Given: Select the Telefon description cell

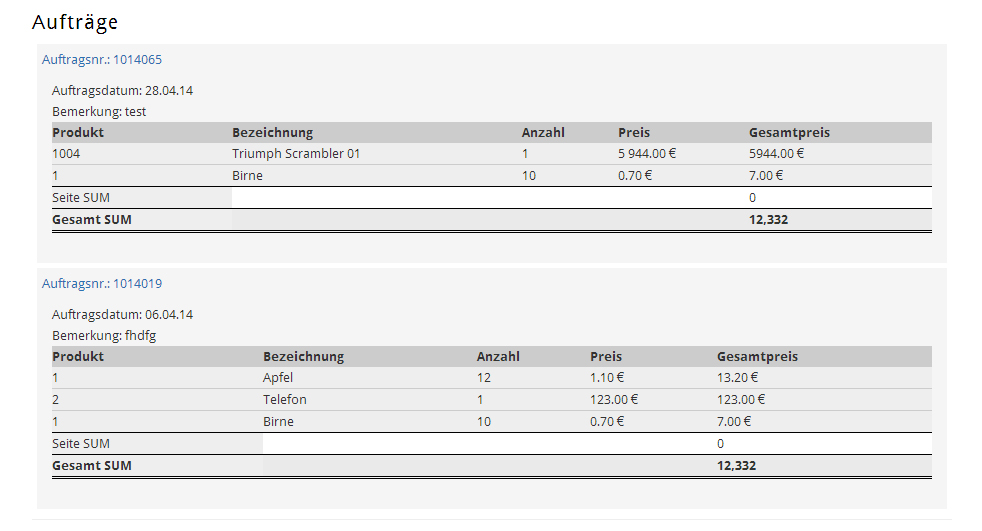Looking at the screenshot, I should pos(285,400).
